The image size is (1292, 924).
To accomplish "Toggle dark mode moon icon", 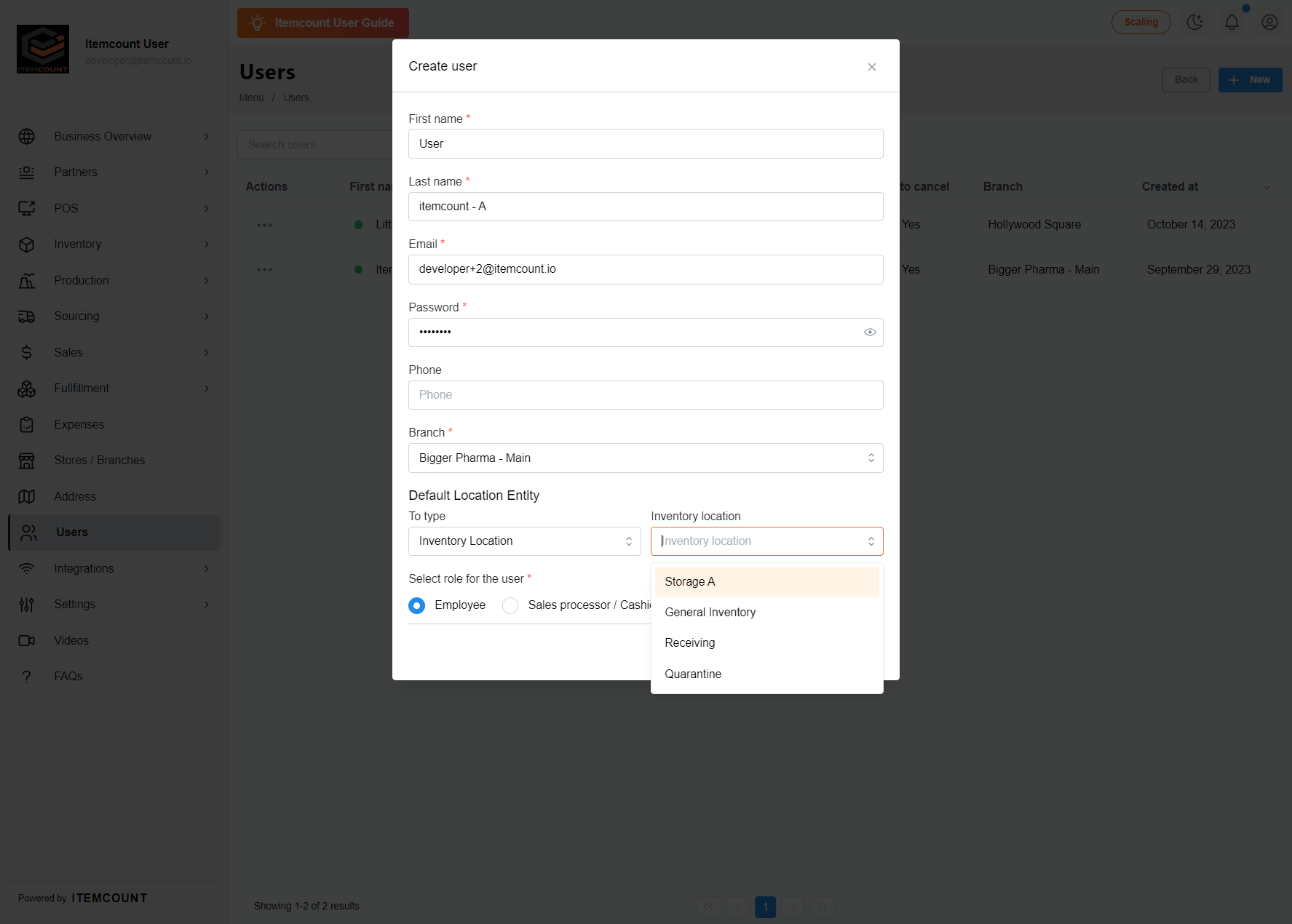I will 1194,23.
